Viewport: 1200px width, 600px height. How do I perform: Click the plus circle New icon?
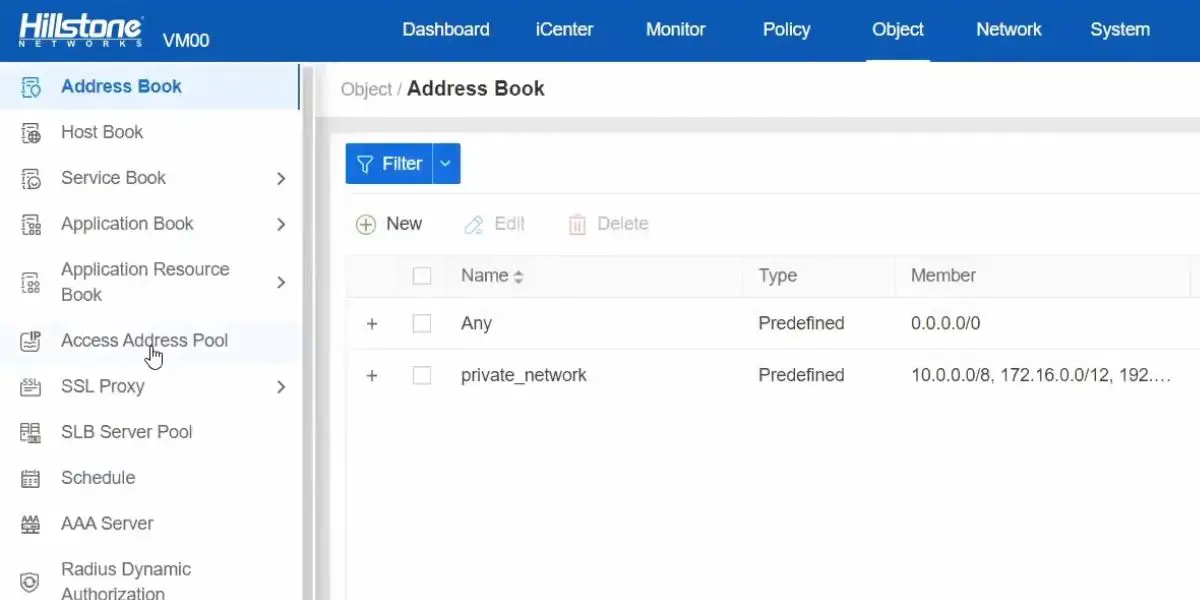[366, 225]
